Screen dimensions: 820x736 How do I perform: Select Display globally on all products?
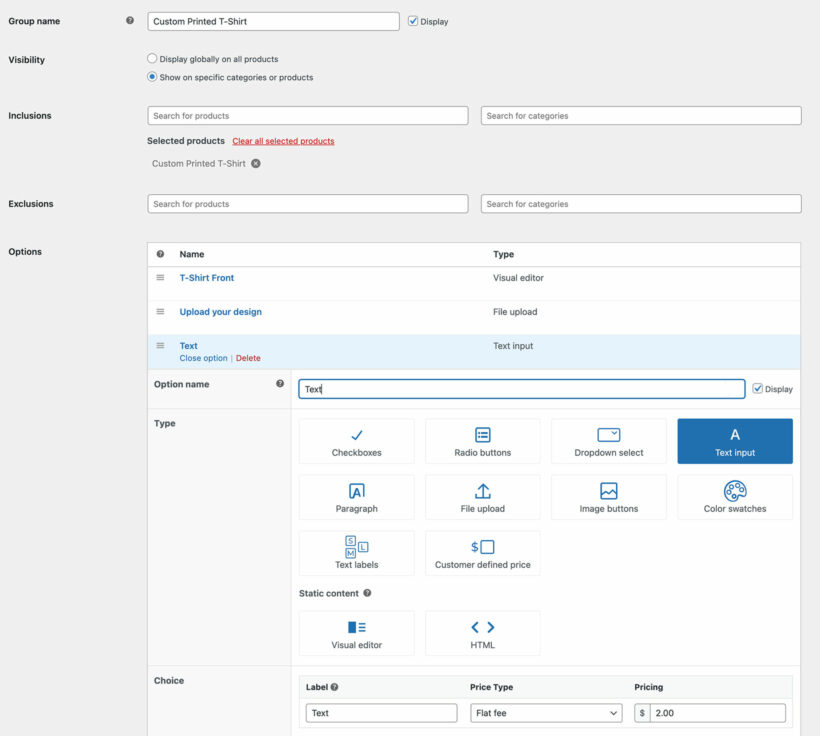coord(152,58)
